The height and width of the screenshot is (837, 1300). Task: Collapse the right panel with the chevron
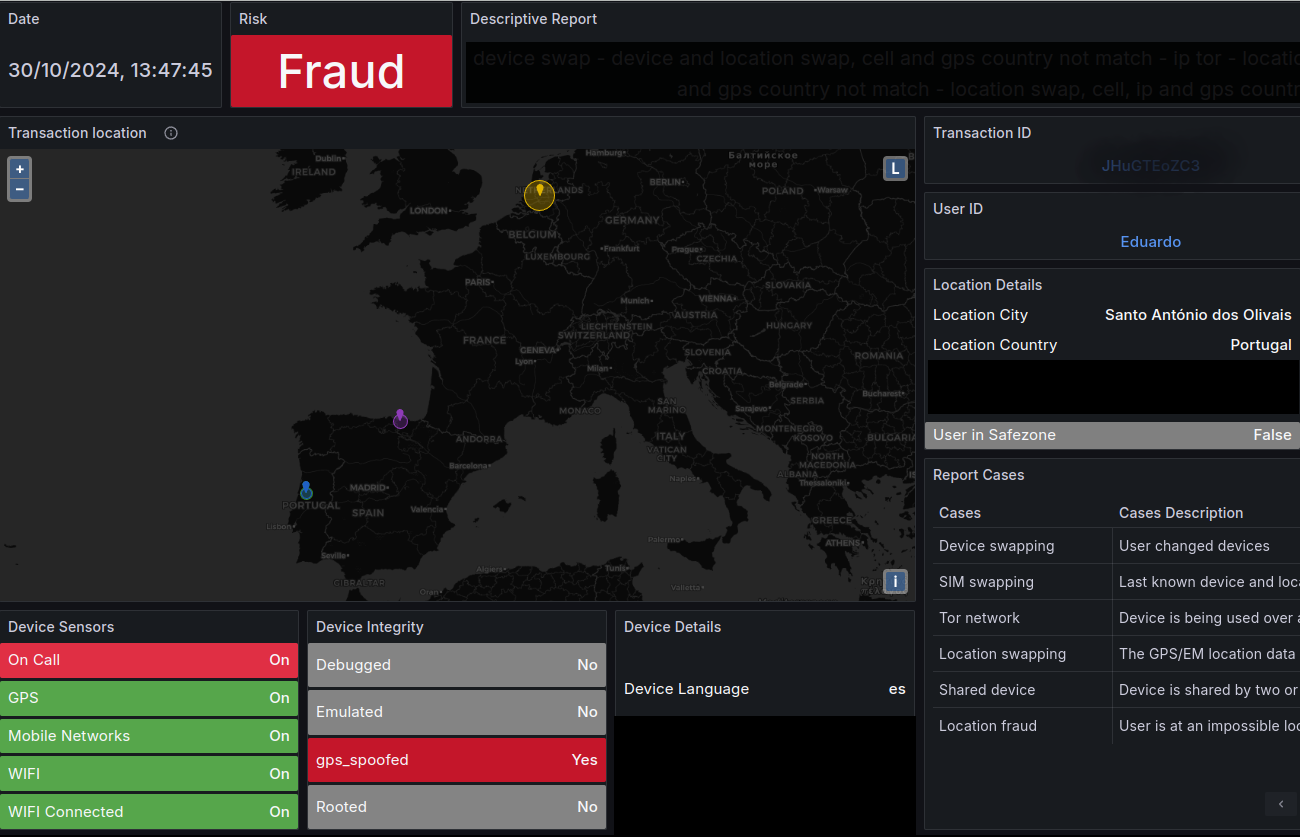[x=1281, y=804]
